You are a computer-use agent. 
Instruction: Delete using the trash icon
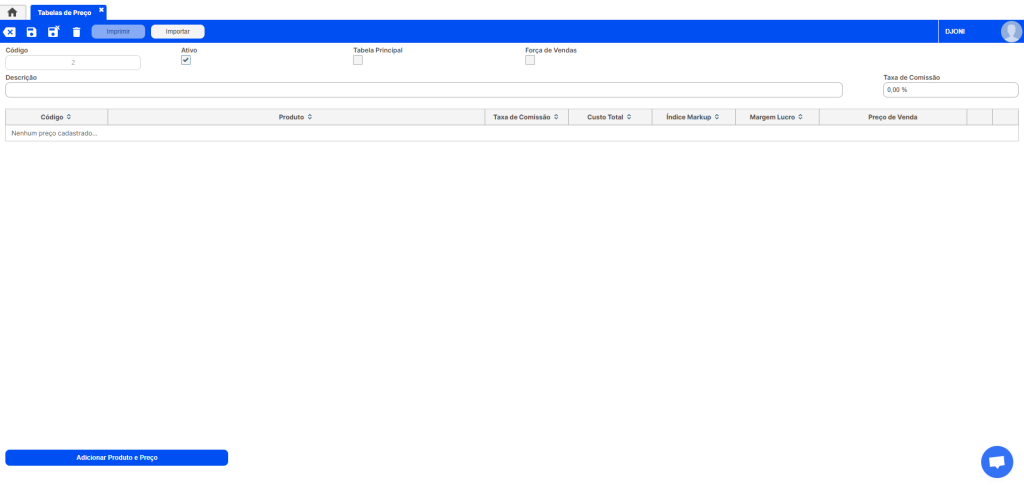pos(76,32)
